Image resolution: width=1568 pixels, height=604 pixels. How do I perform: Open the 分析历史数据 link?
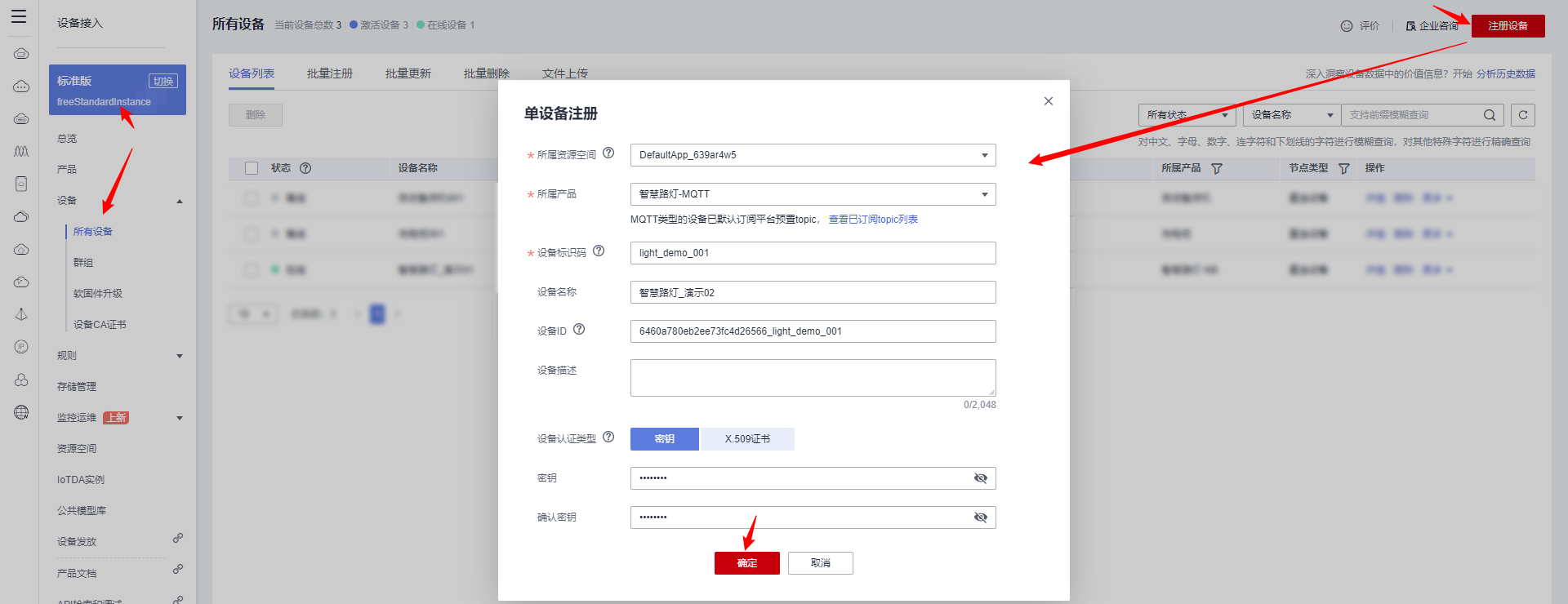click(1506, 74)
